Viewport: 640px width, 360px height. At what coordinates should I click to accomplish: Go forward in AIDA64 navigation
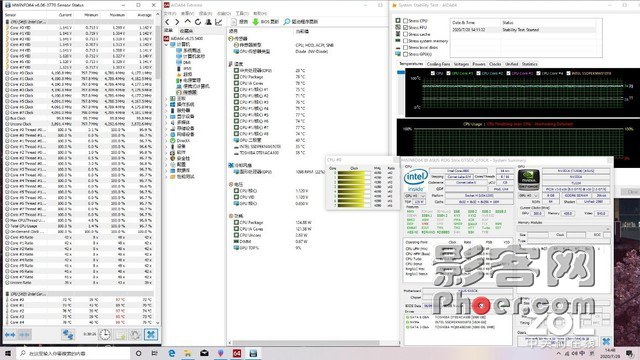pos(177,22)
